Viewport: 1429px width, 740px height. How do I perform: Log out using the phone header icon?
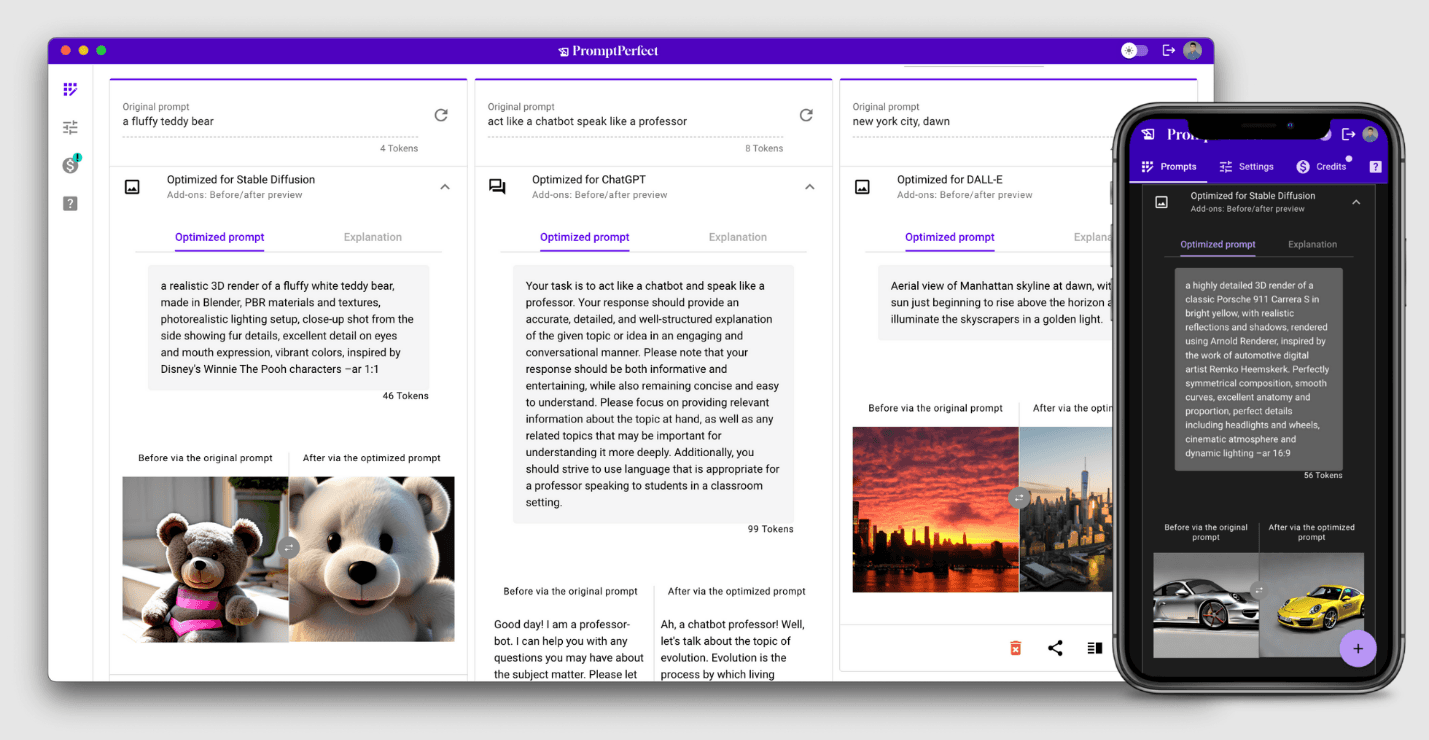pos(1348,134)
